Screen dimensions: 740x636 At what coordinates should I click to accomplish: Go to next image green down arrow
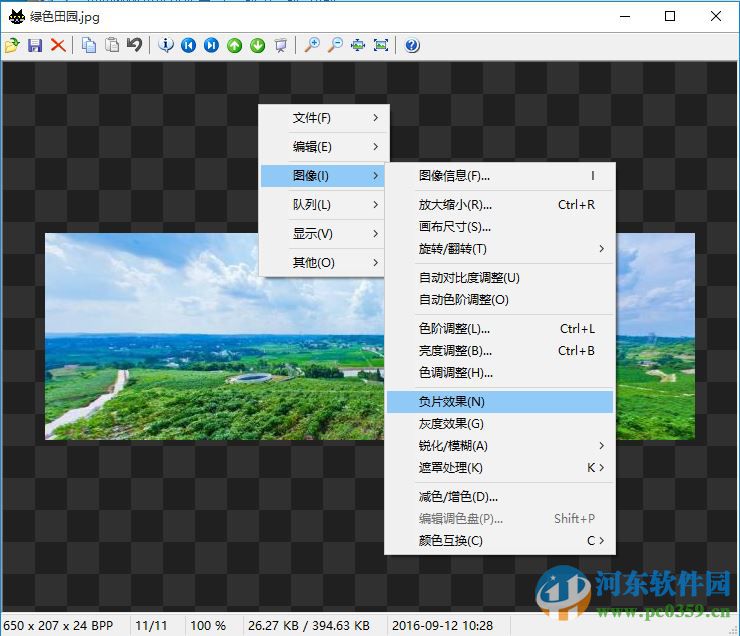point(258,45)
